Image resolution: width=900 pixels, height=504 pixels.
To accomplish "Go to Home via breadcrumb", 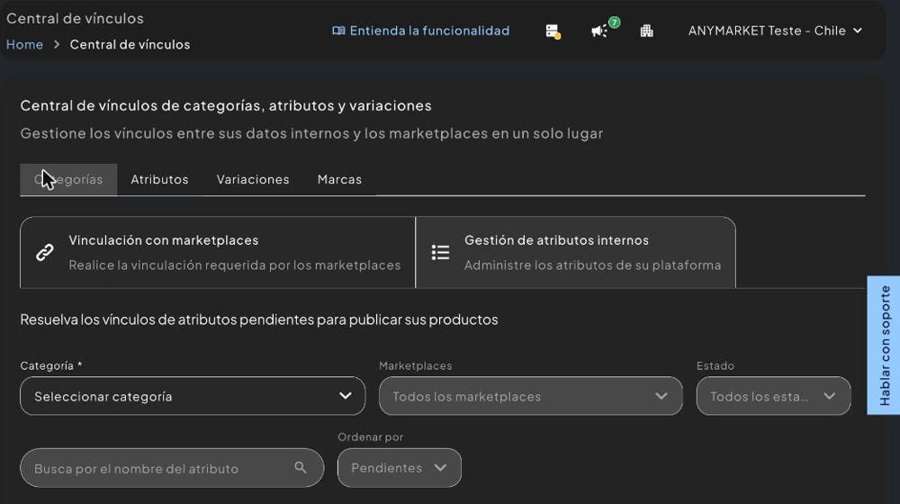I will coord(25,44).
